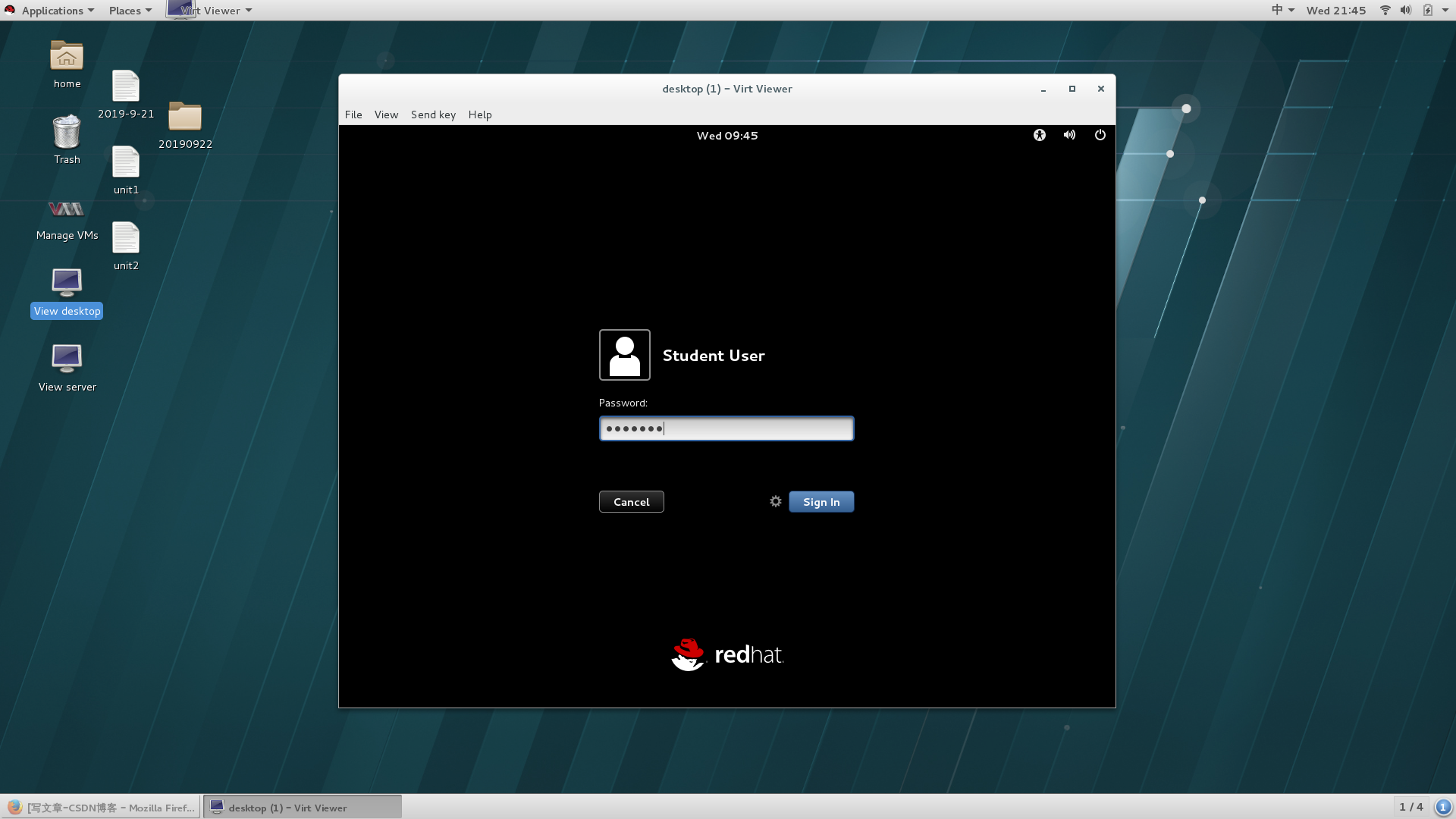The height and width of the screenshot is (819, 1456).
Task: Click the Cancel button
Action: click(x=631, y=502)
